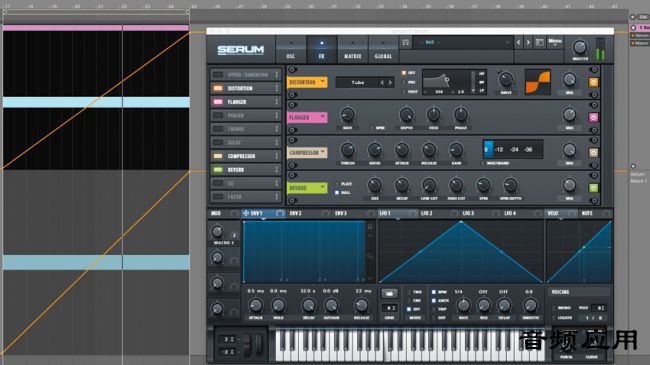Toggle the orange Distortion power button
Screen dimensions: 650x365
pyautogui.click(x=593, y=82)
